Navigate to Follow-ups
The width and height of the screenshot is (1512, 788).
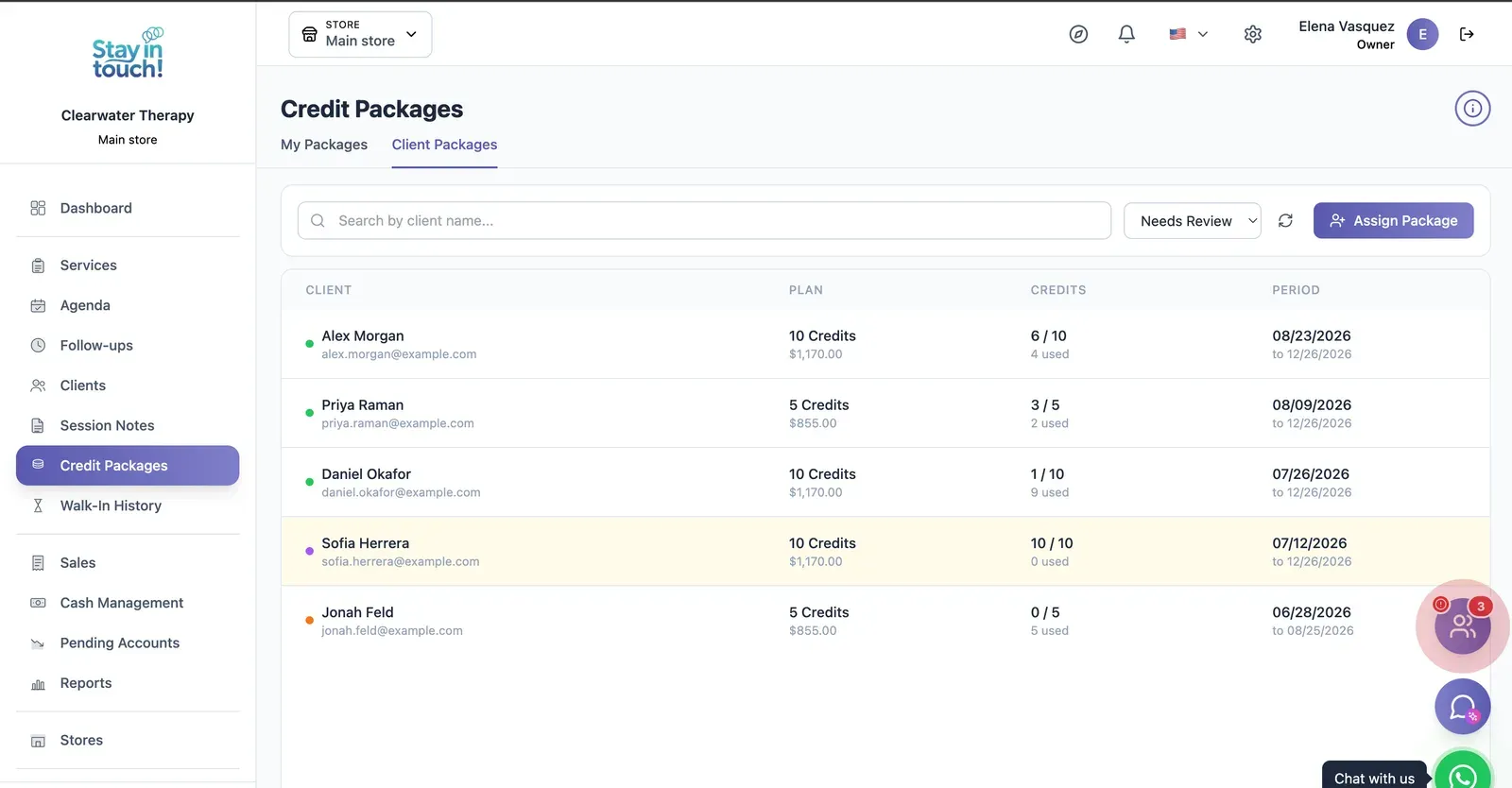pyautogui.click(x=128, y=345)
